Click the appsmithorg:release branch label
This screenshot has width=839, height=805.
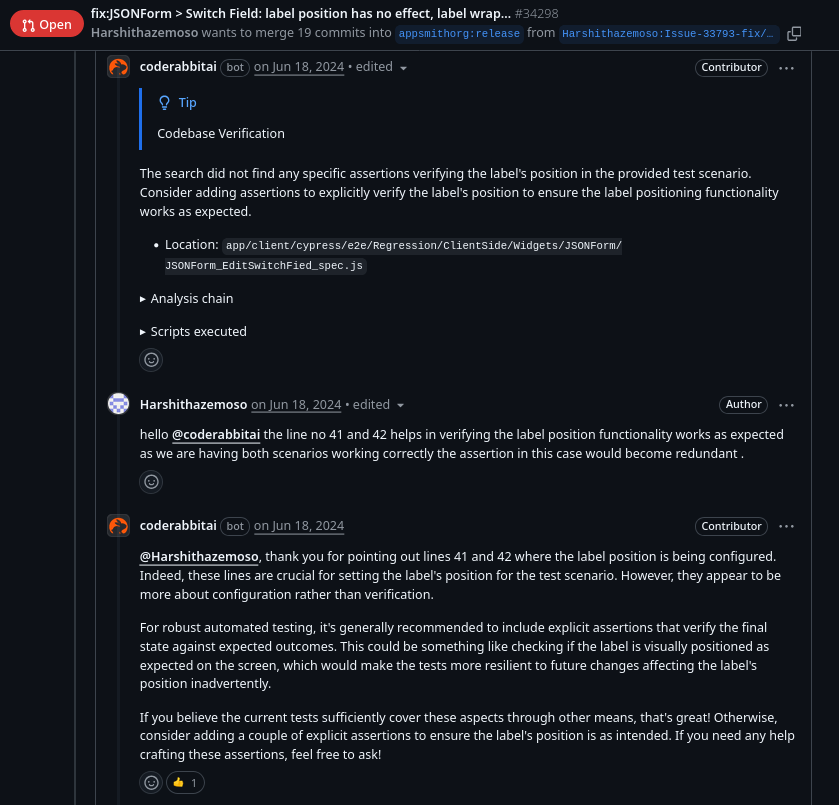pyautogui.click(x=459, y=33)
